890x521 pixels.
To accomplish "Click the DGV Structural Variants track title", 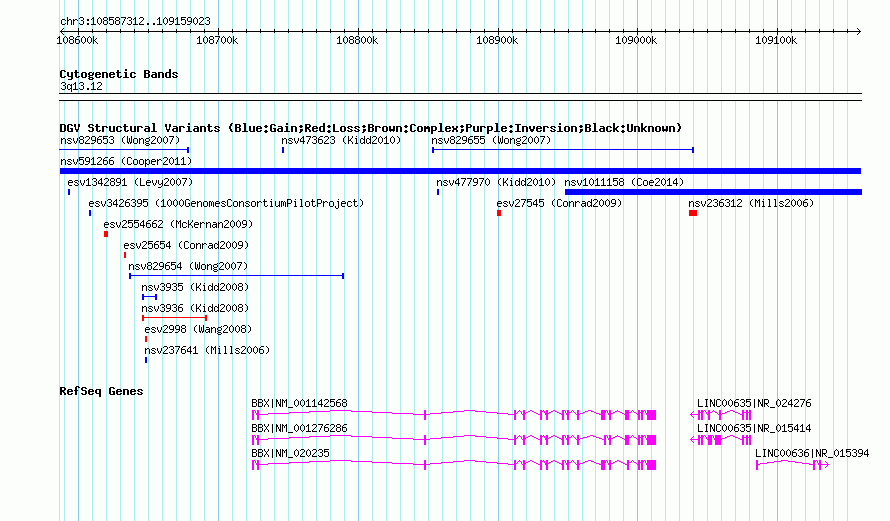I will tap(371, 128).
